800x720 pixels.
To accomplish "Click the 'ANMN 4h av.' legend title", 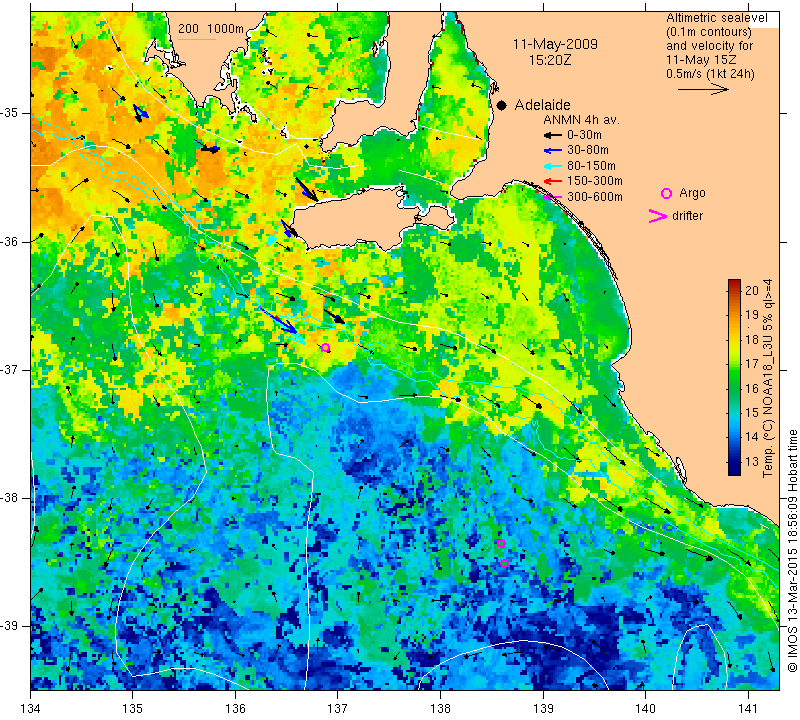I will click(581, 120).
